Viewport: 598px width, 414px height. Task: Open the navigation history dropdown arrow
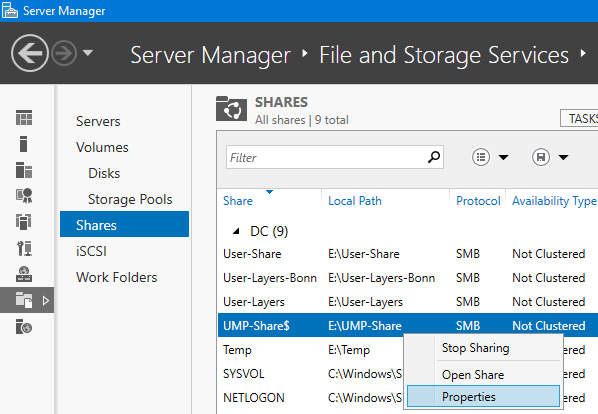pyautogui.click(x=88, y=53)
